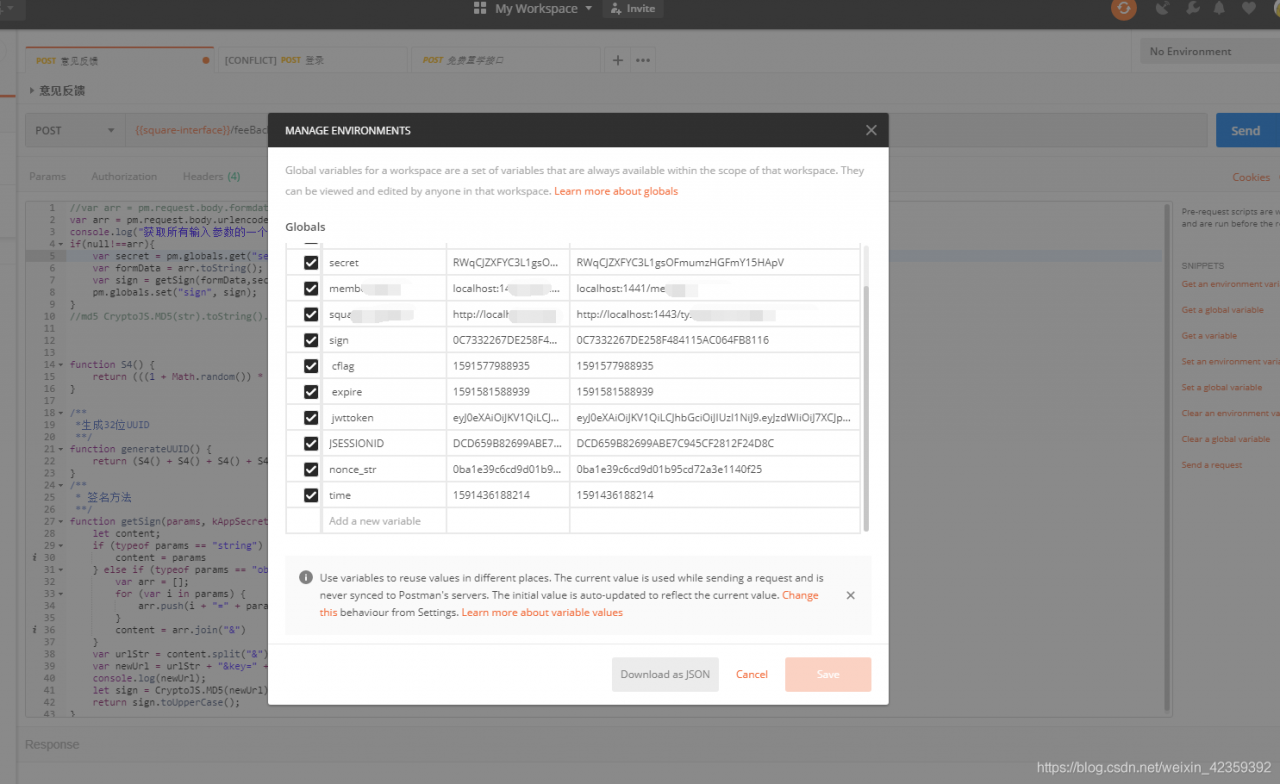This screenshot has width=1280, height=784.
Task: Click the workspace grid icon
Action: tap(481, 8)
